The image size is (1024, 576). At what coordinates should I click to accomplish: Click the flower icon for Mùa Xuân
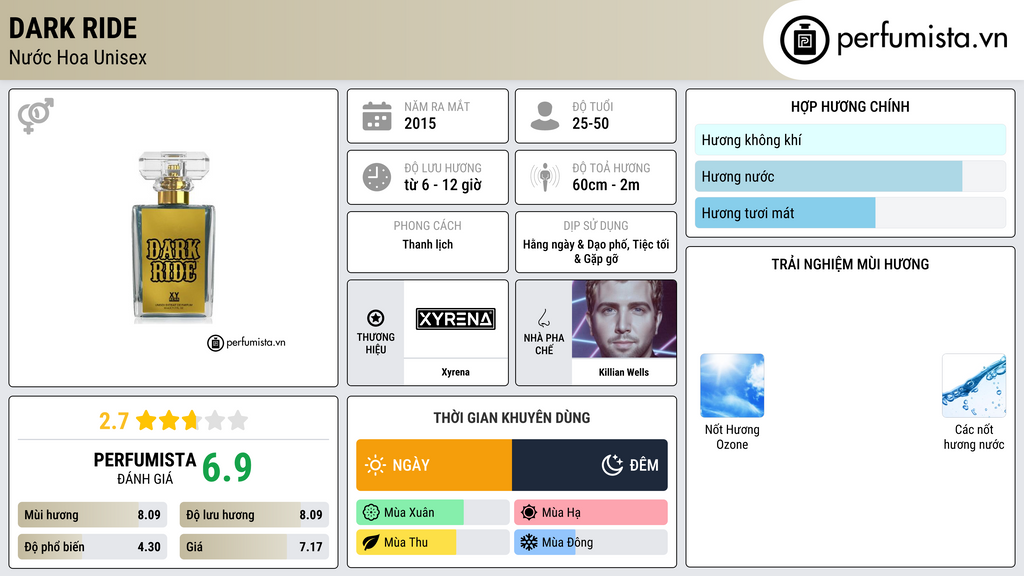point(371,513)
